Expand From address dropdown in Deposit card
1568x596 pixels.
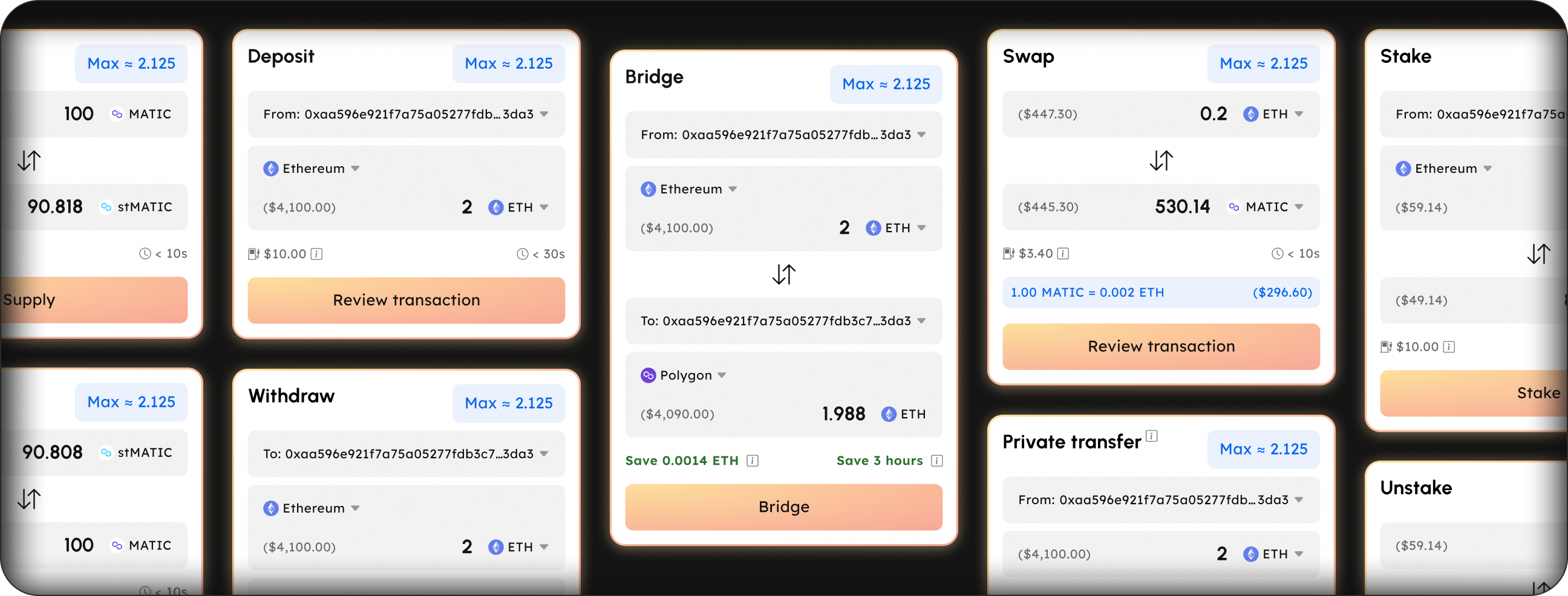coord(544,114)
